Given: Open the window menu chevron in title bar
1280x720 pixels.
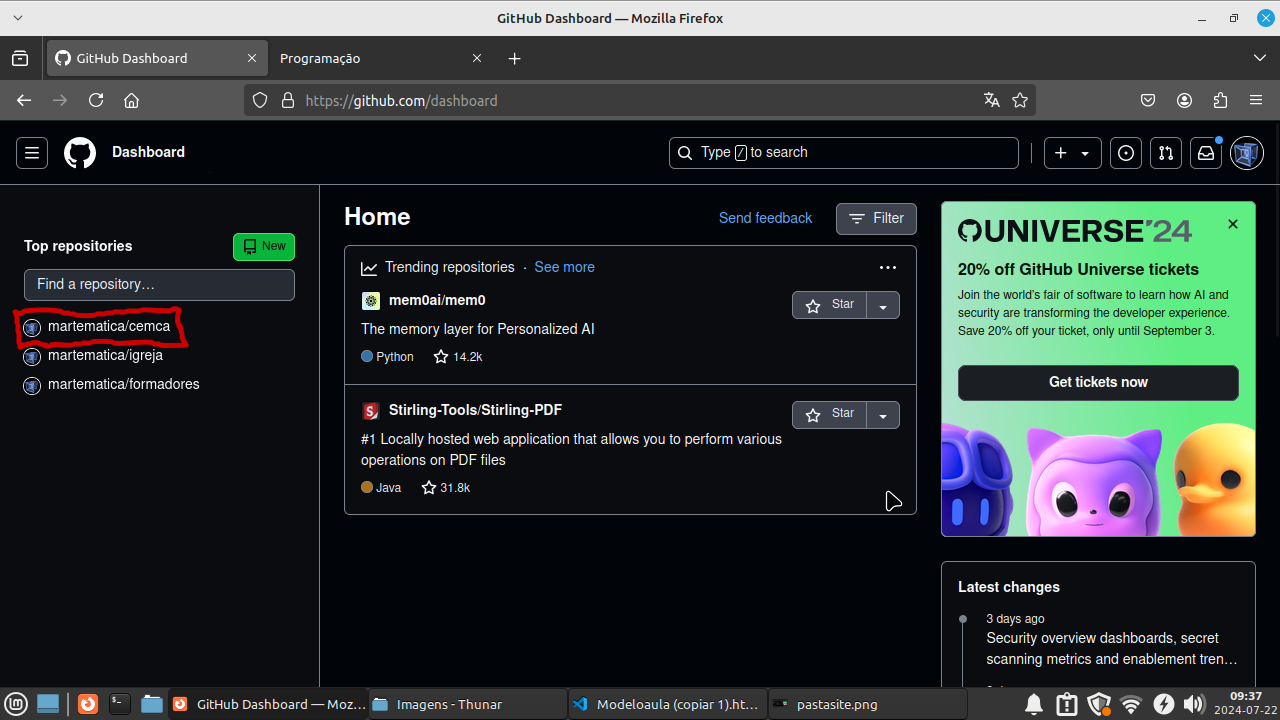Looking at the screenshot, I should (x=18, y=18).
